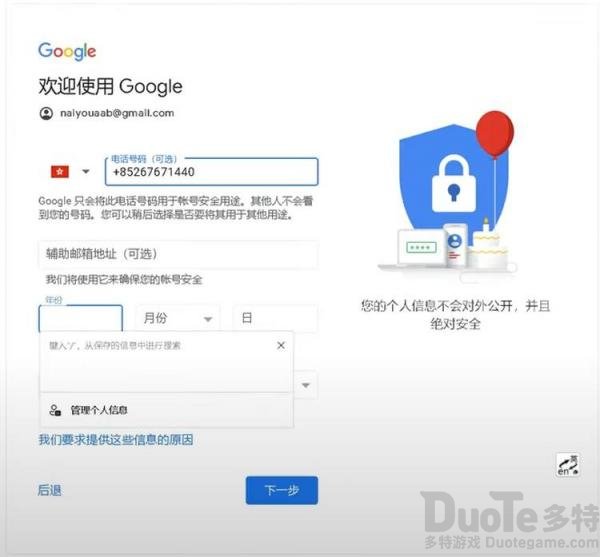The height and width of the screenshot is (557, 600).
Task: Expand the dropdown arrow behind the autofill popup
Action: [306, 385]
